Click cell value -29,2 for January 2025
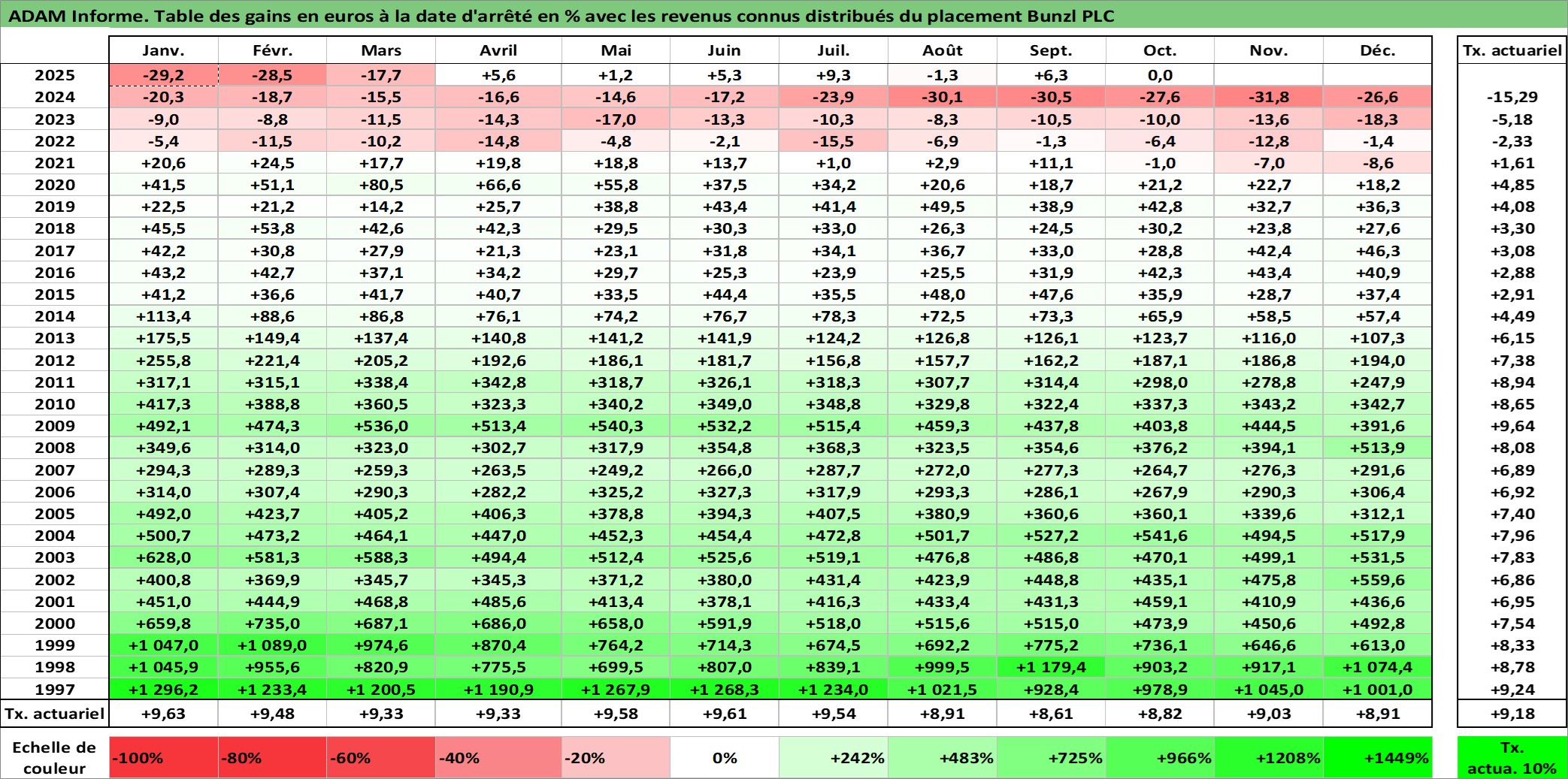 pos(163,75)
